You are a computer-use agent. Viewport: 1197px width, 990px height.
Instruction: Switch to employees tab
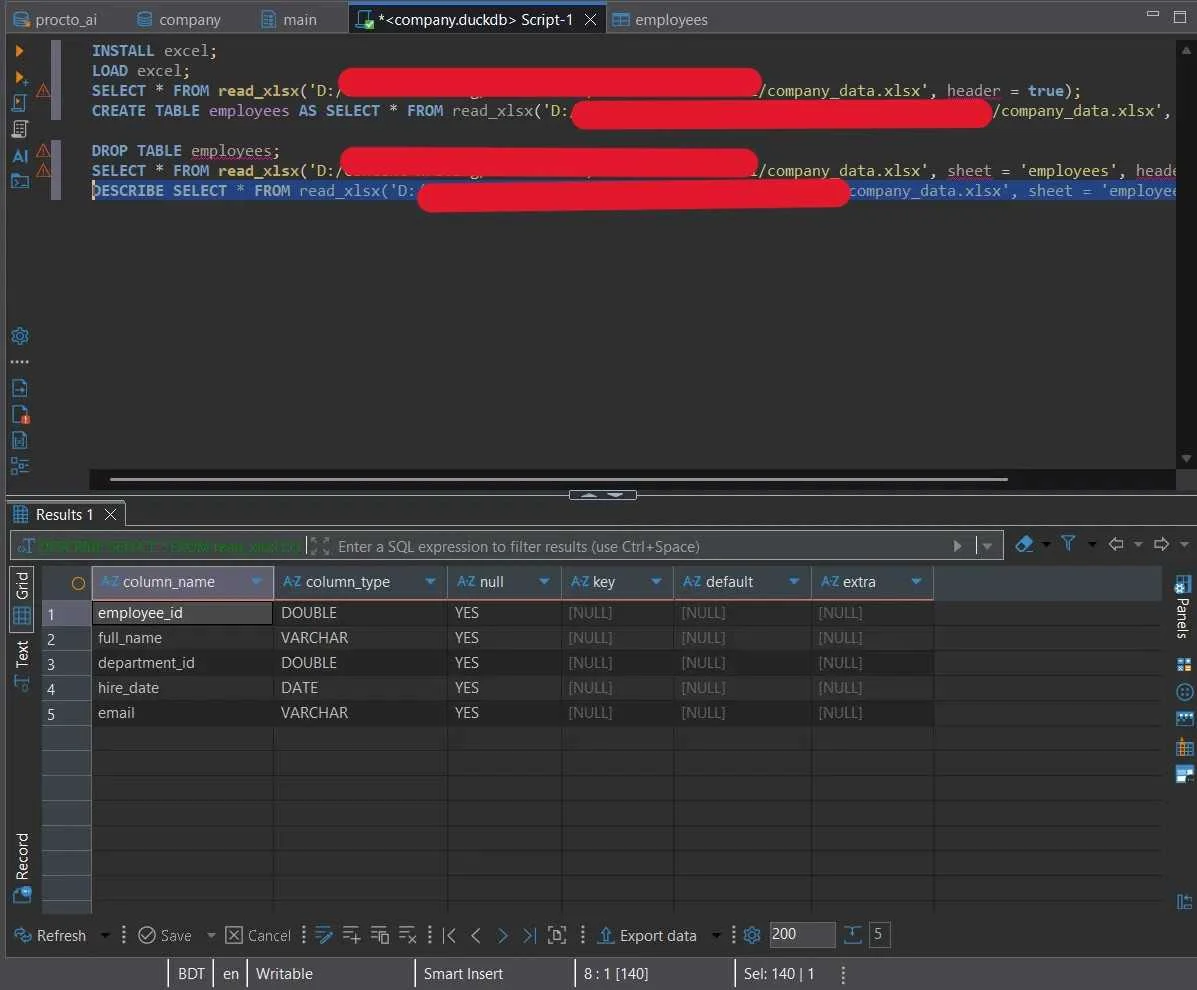click(x=661, y=20)
